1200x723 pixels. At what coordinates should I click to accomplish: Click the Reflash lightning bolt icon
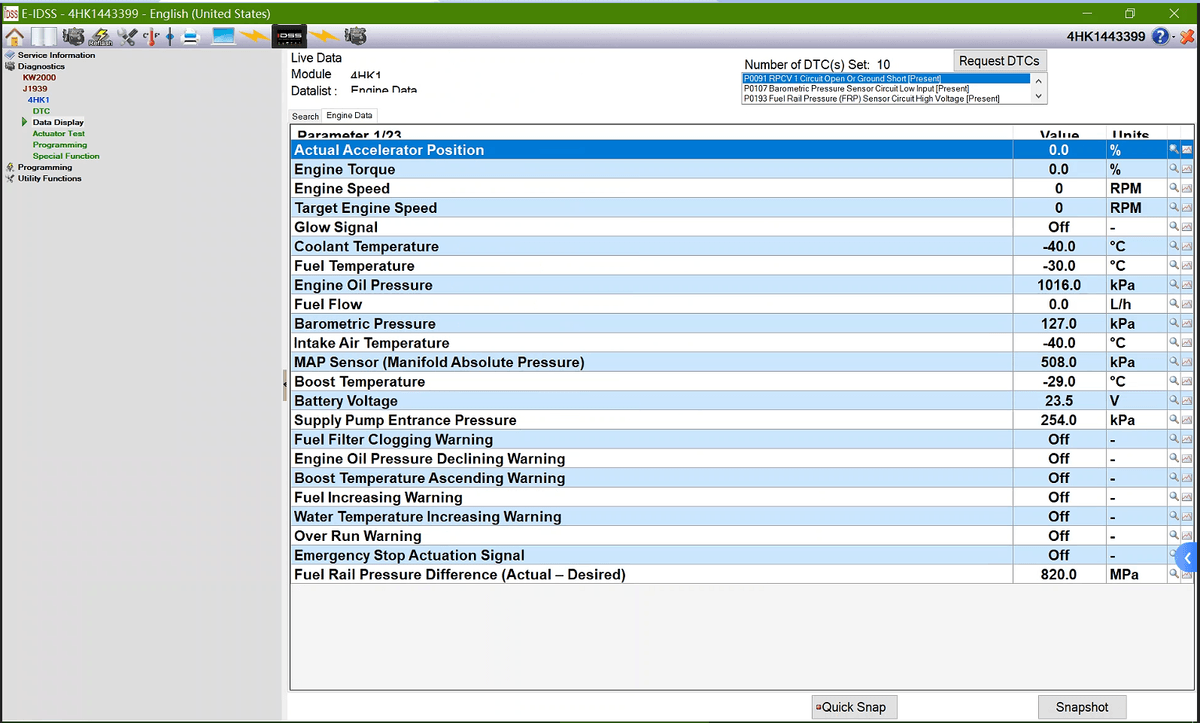click(x=100, y=36)
